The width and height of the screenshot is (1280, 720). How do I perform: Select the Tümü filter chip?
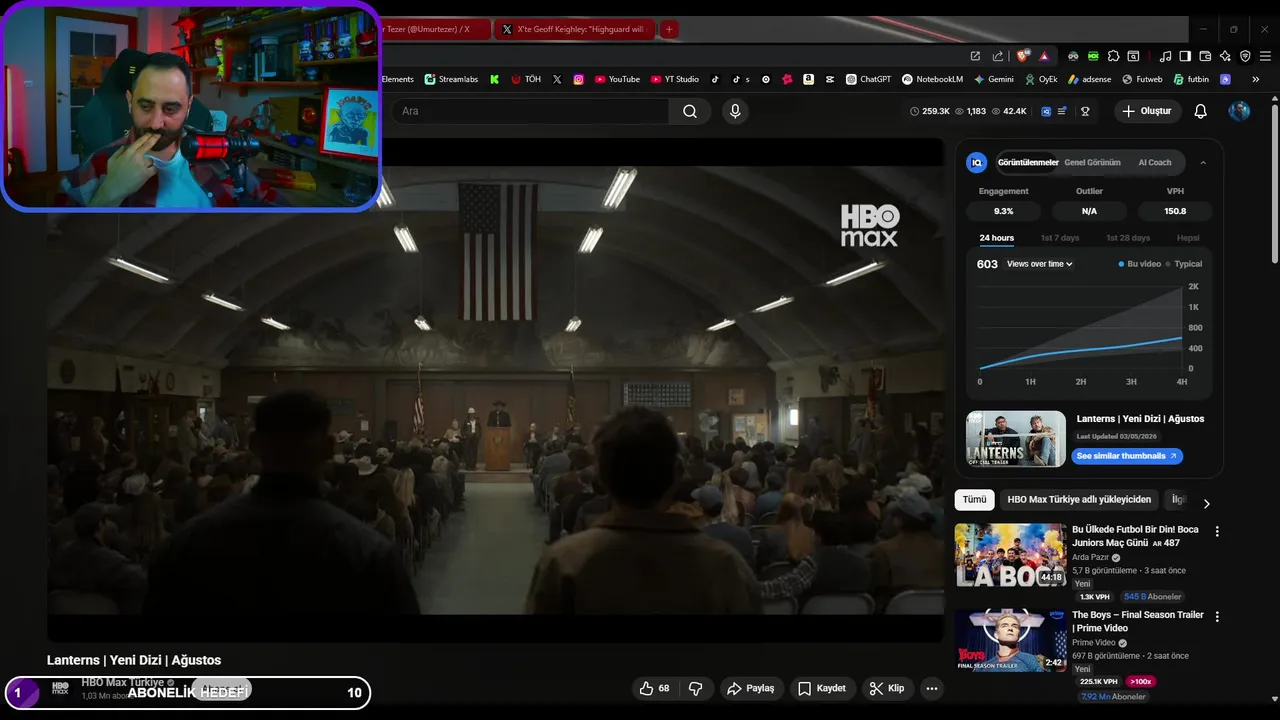tap(974, 499)
